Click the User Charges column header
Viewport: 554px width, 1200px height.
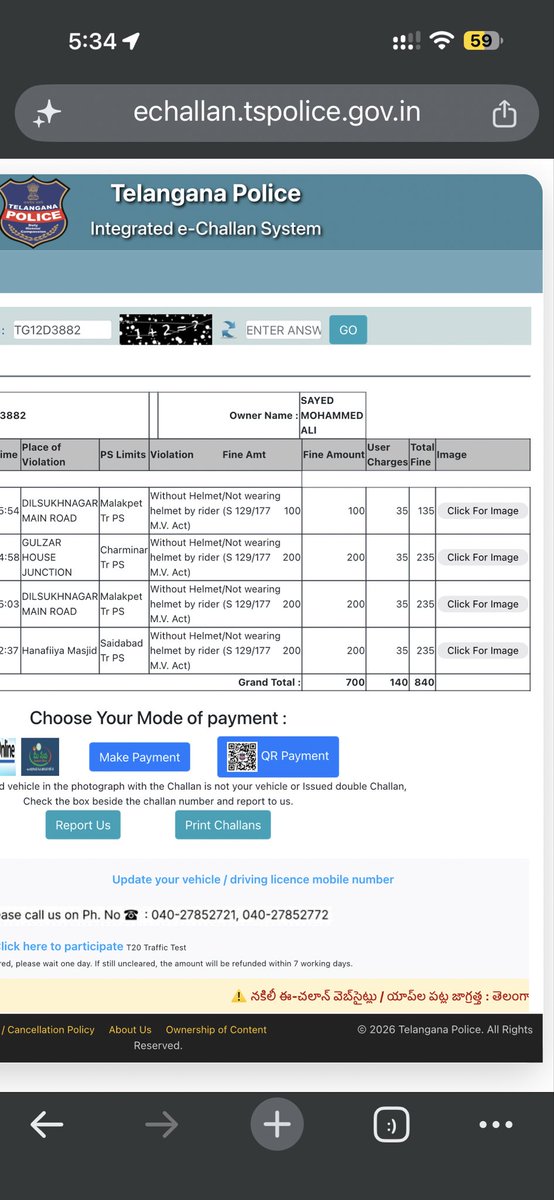[x=387, y=455]
